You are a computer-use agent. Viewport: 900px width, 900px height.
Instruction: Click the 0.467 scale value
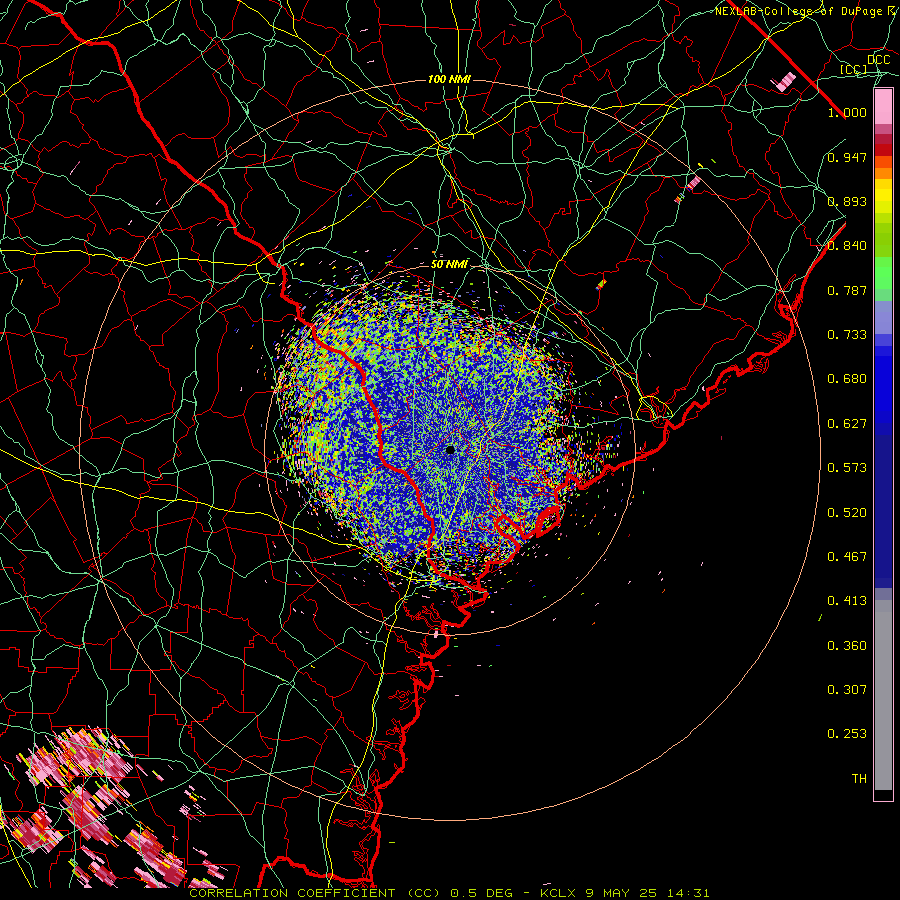[x=847, y=557]
